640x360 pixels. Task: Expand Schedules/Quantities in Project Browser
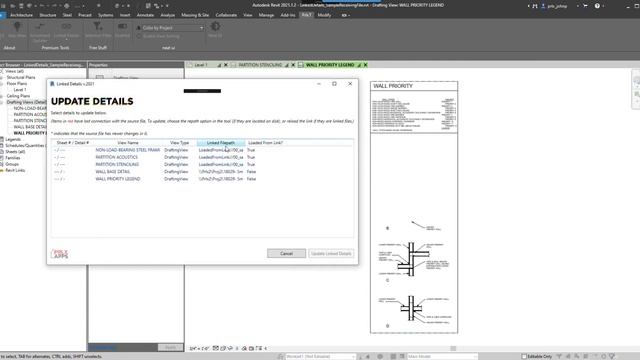pos(2,145)
